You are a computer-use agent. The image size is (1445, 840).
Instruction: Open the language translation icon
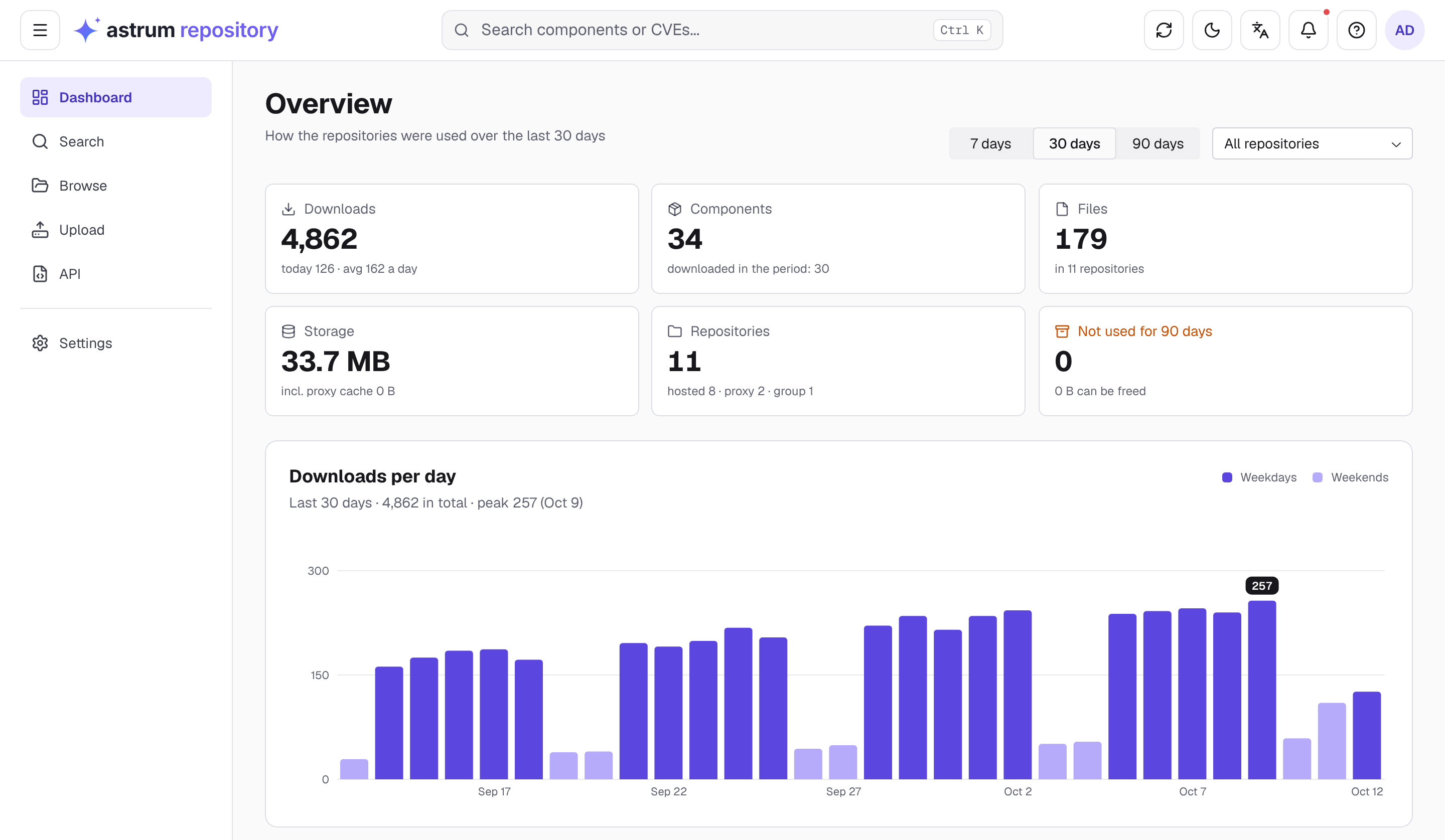pyautogui.click(x=1260, y=30)
